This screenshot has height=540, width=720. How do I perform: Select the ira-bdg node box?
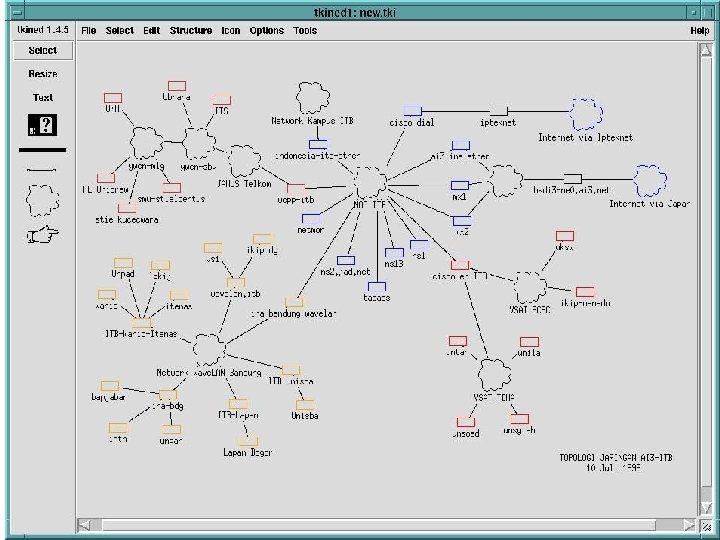coord(168,395)
